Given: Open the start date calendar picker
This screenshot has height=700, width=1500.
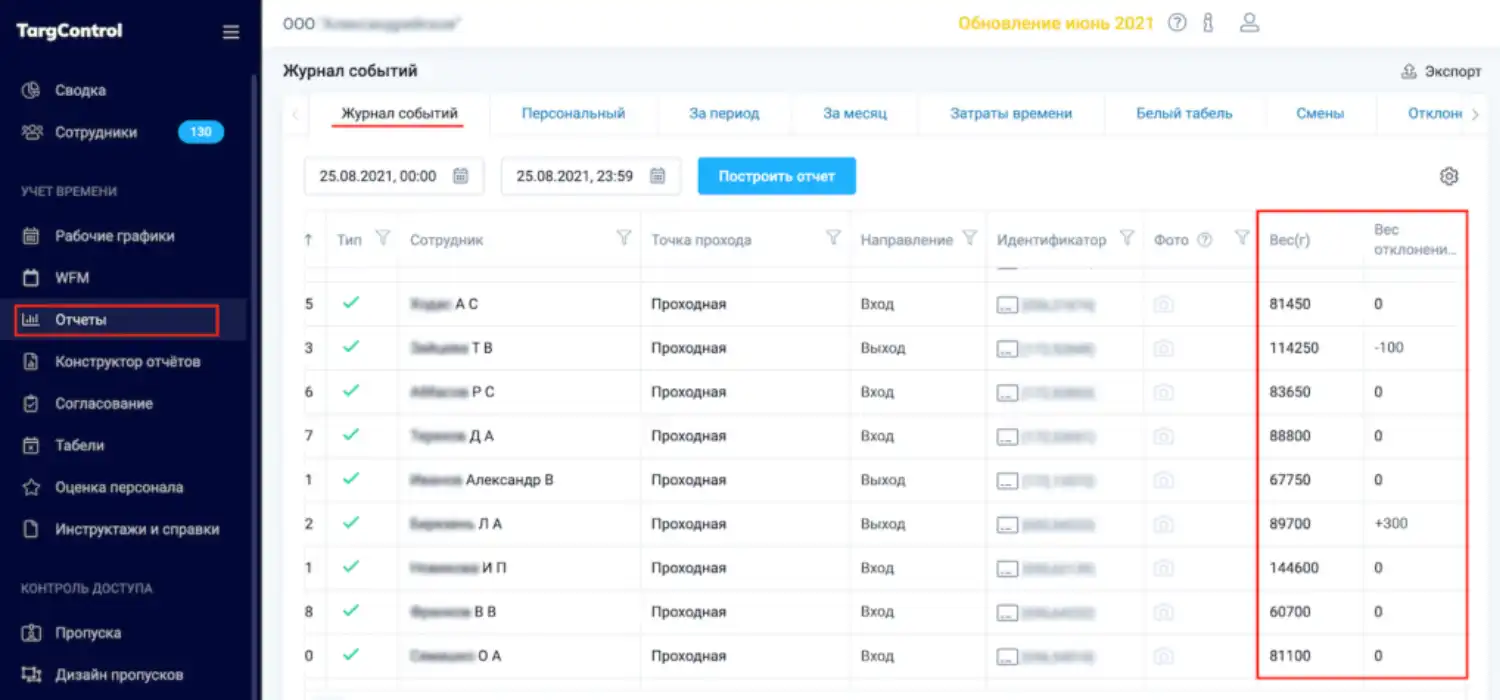Looking at the screenshot, I should (x=459, y=174).
